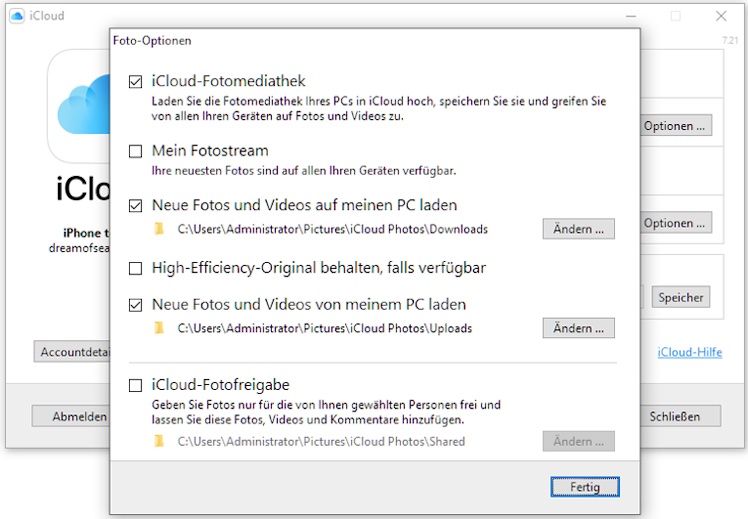Click Ändern for the Downloads folder

578,229
